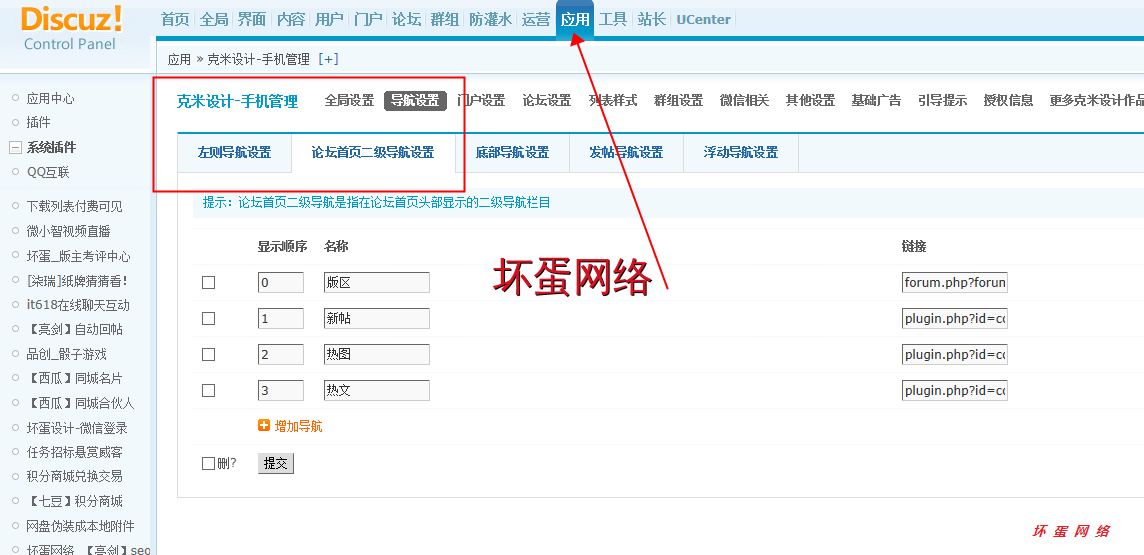Switch to 微信相关 tab
This screenshot has height=555, width=1144.
click(x=744, y=101)
